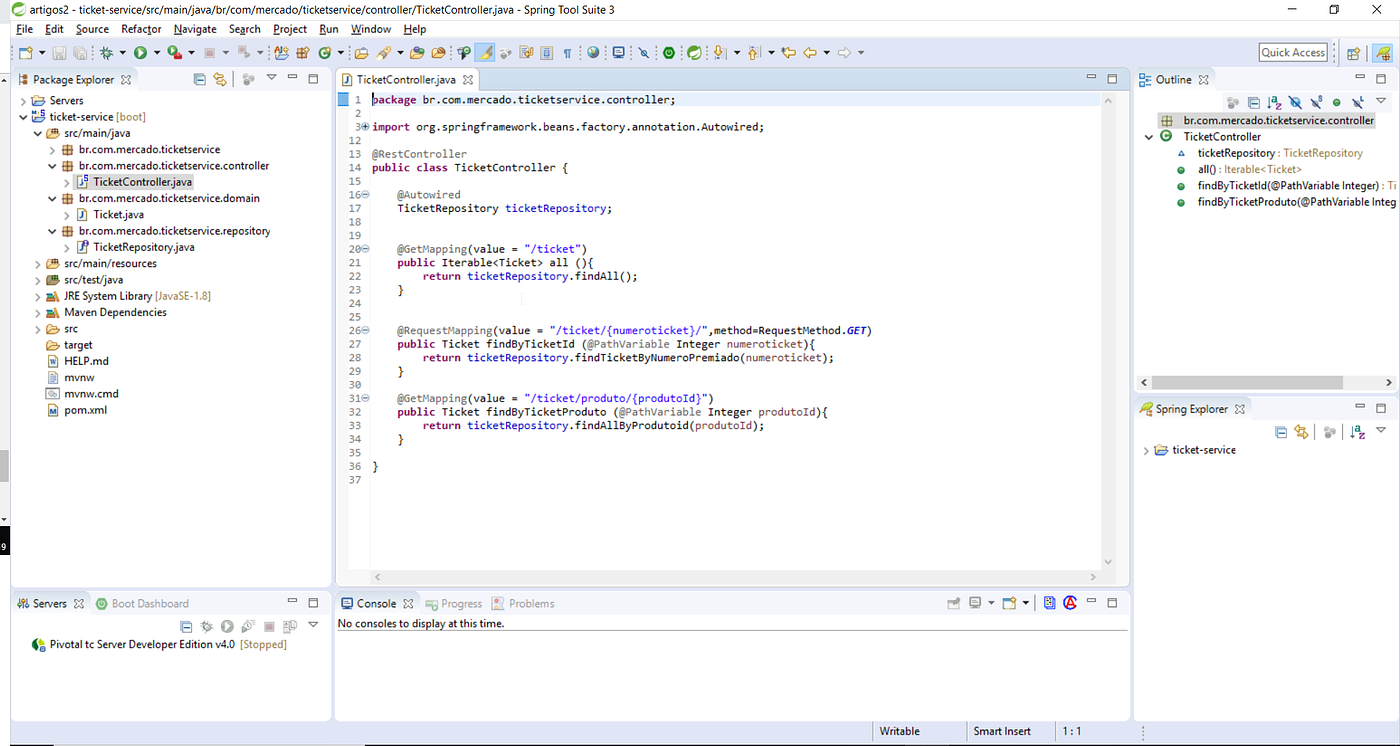
Task: Hide fields in the Outline view
Action: [1295, 102]
